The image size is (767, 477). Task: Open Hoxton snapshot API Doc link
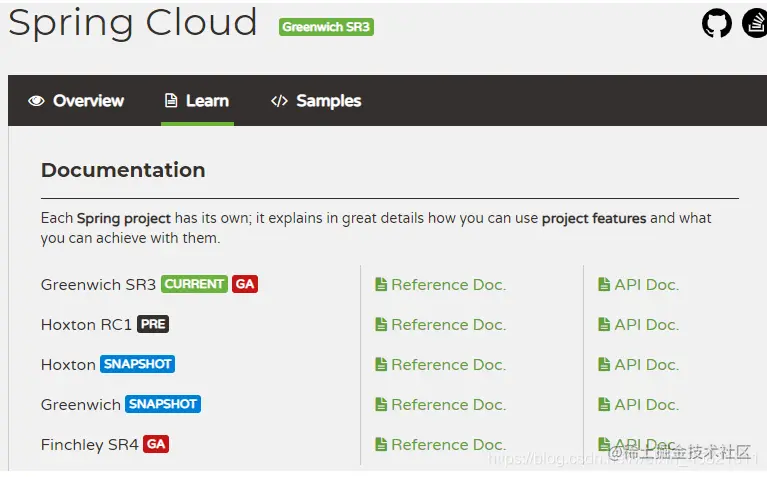tap(646, 365)
